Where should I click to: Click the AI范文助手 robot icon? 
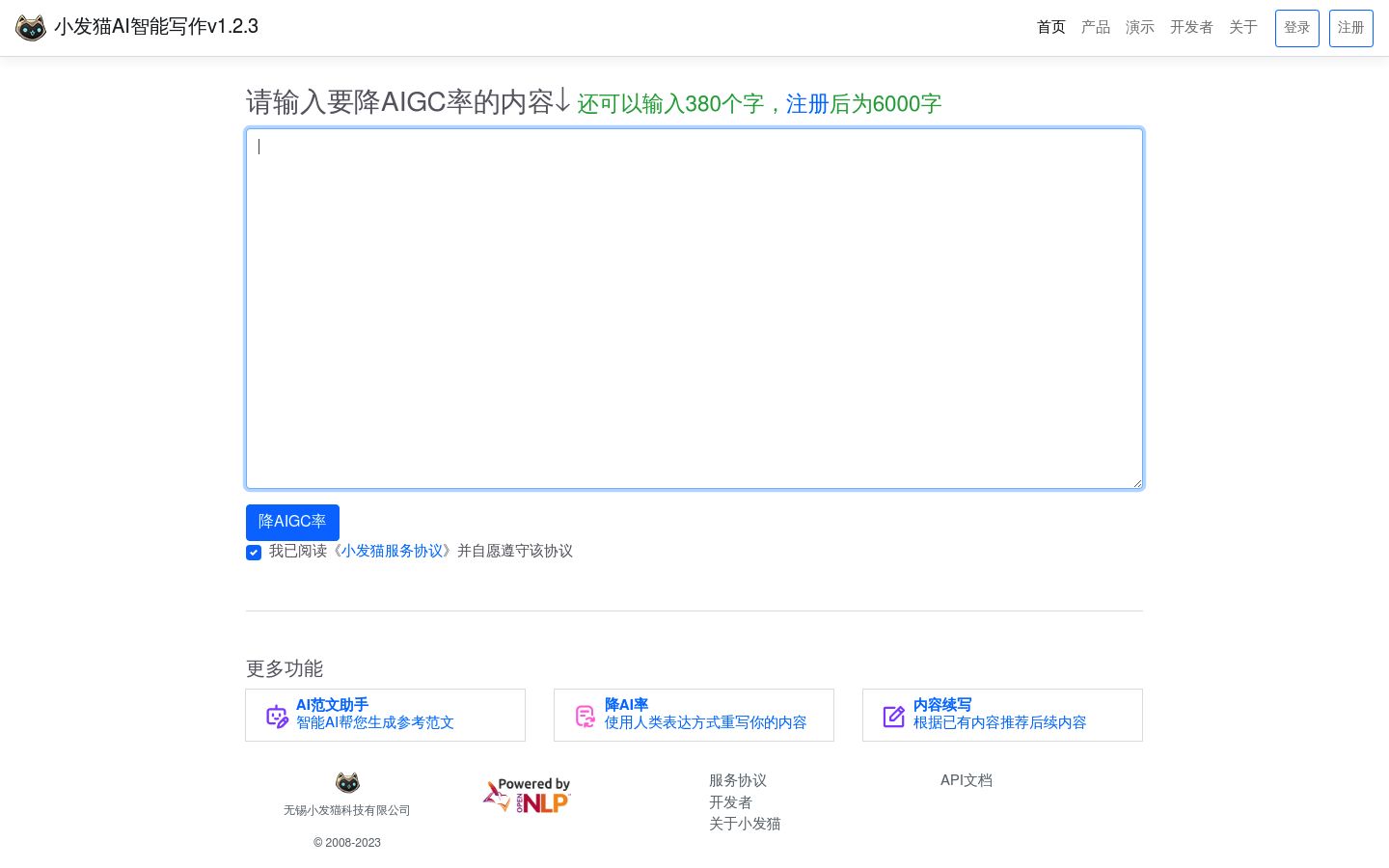[x=277, y=717]
